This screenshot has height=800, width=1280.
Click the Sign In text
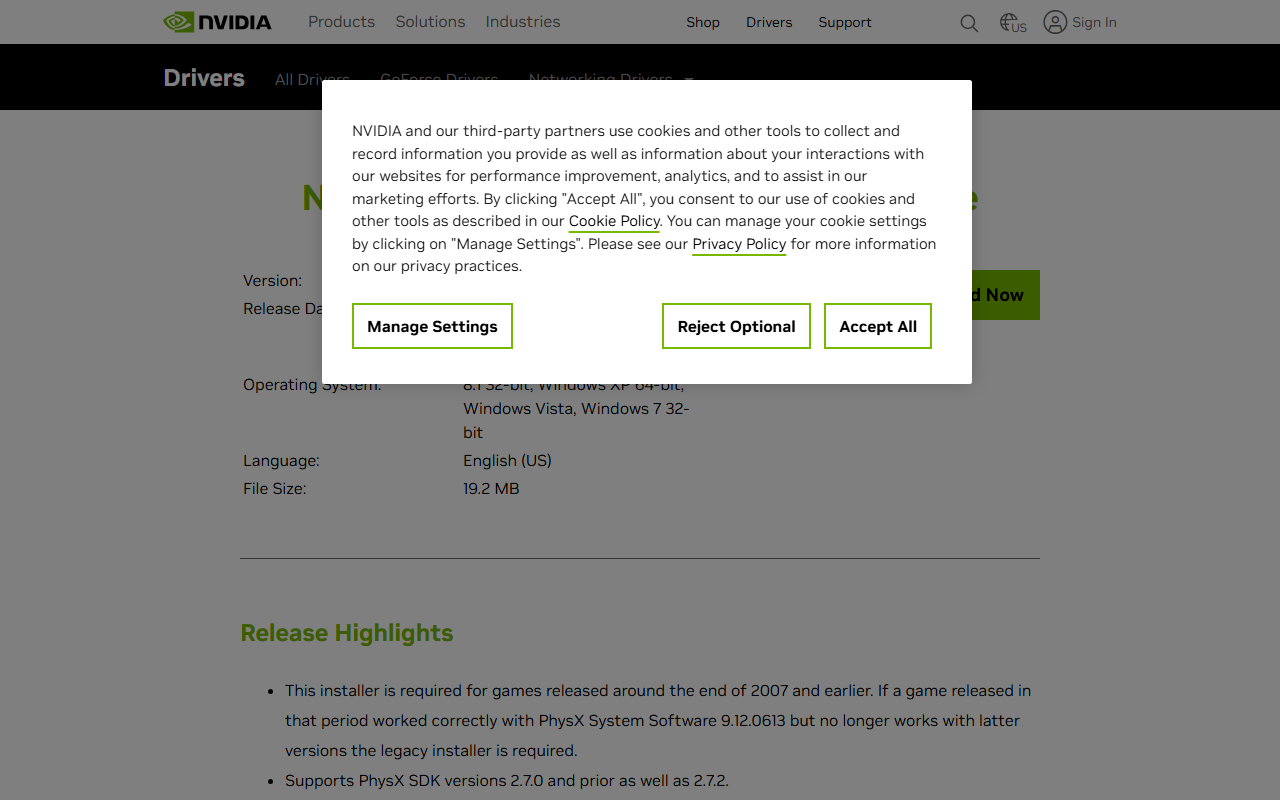tap(1094, 22)
